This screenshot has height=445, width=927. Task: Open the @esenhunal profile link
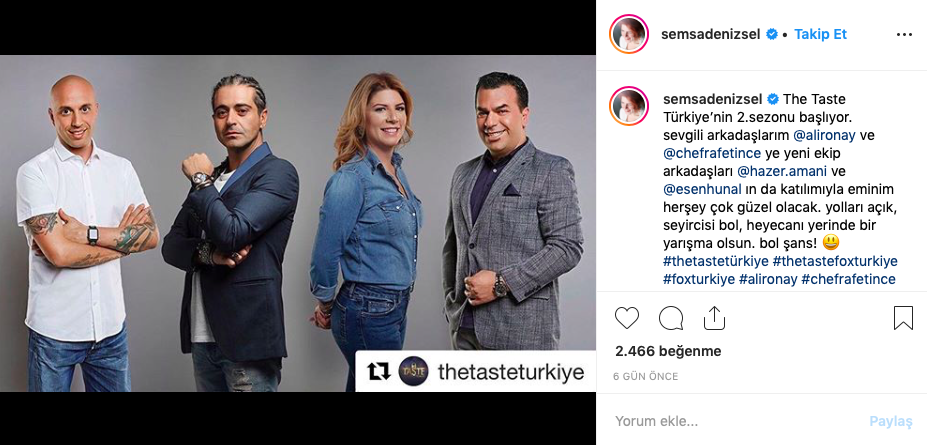(702, 189)
